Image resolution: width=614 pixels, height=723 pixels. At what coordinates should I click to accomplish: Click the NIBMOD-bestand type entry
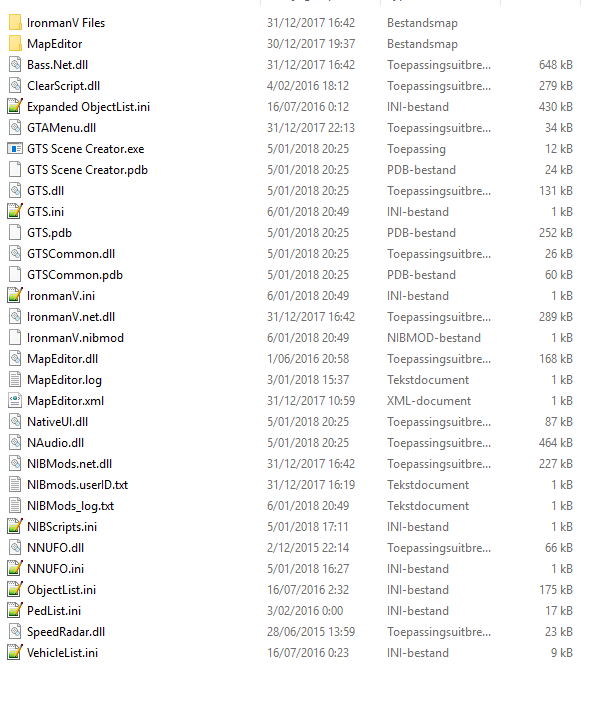pyautogui.click(x=434, y=338)
